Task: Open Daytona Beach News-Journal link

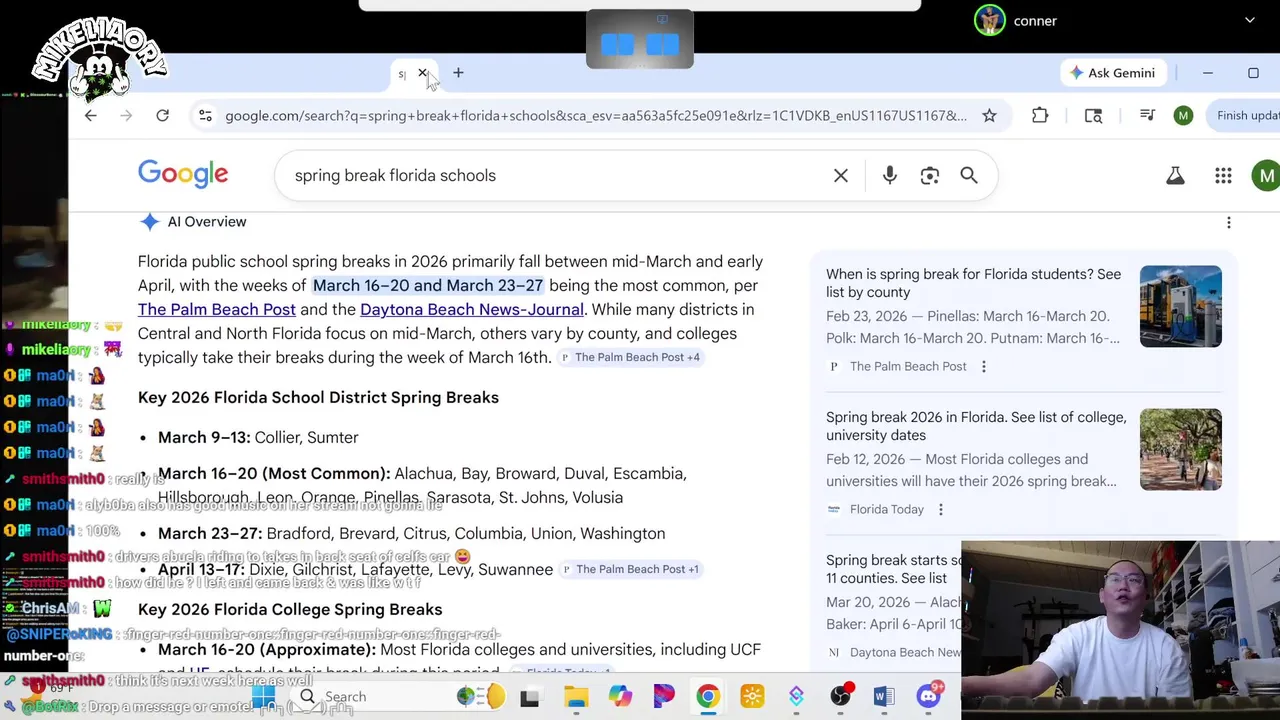Action: pyautogui.click(x=472, y=310)
